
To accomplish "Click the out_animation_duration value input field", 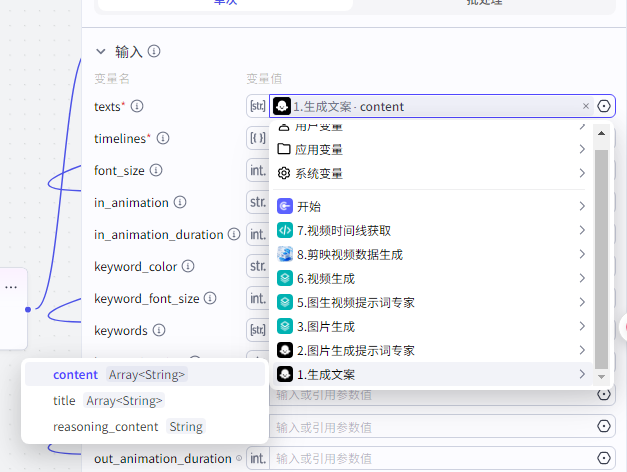I will (x=430, y=458).
